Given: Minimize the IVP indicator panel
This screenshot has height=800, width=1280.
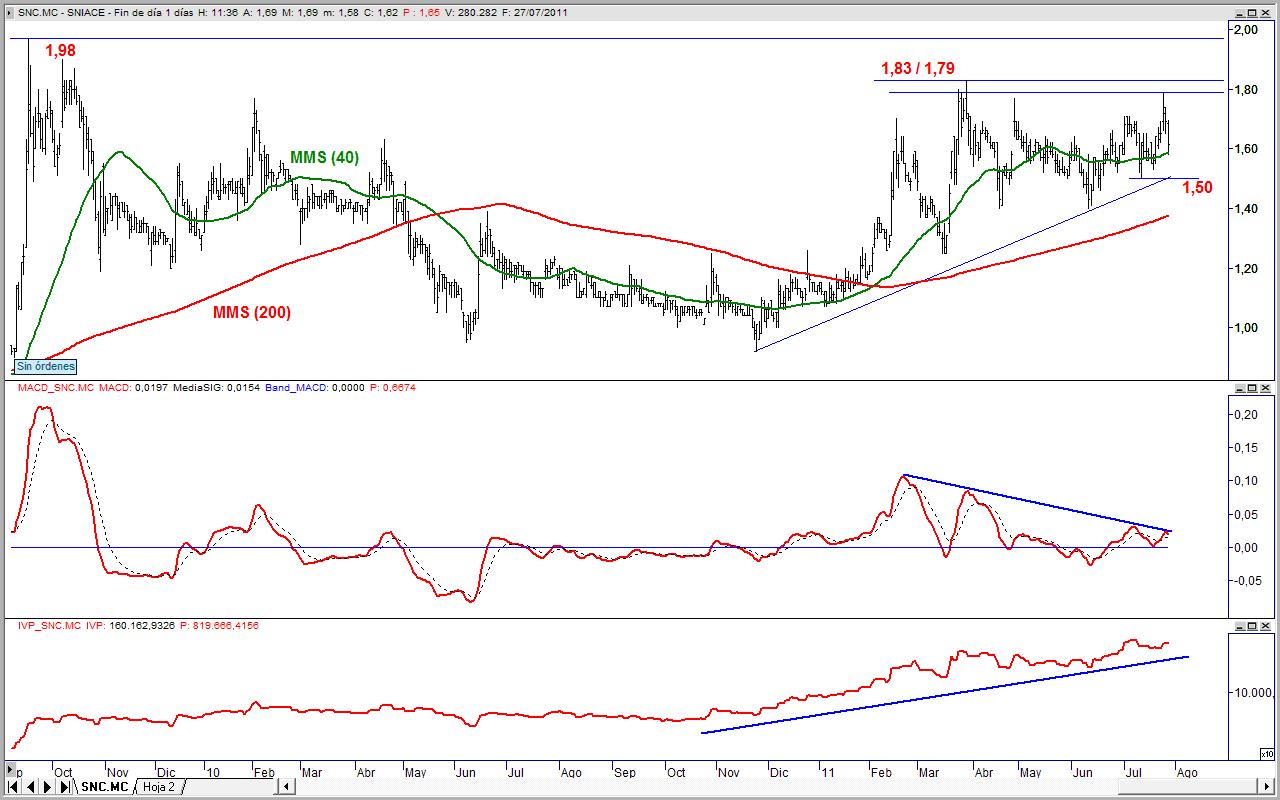Looking at the screenshot, I should pos(1240,626).
